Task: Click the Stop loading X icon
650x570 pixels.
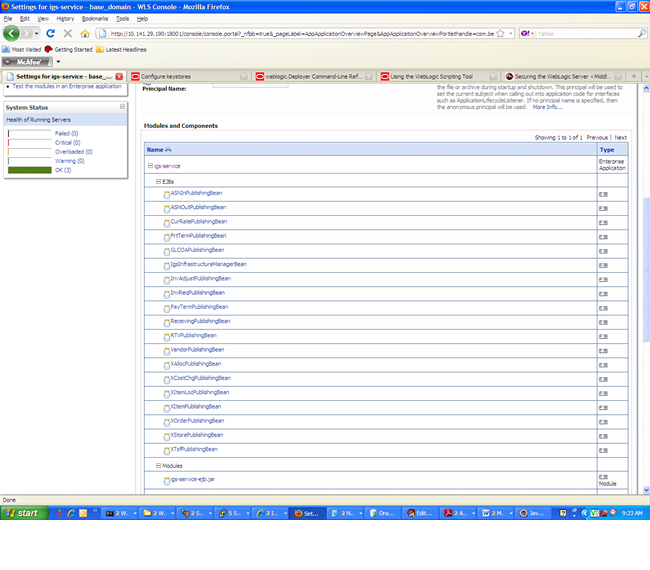Action: point(68,33)
